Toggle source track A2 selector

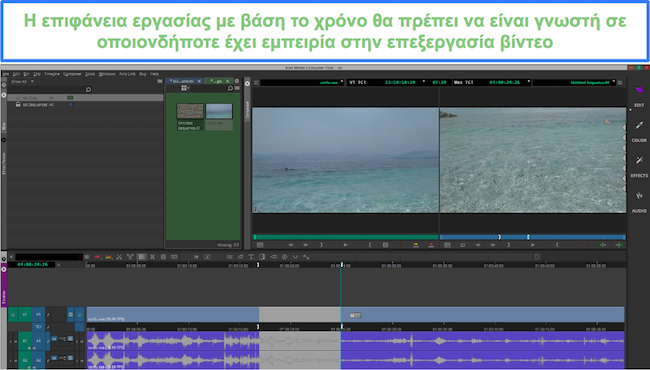(24, 360)
